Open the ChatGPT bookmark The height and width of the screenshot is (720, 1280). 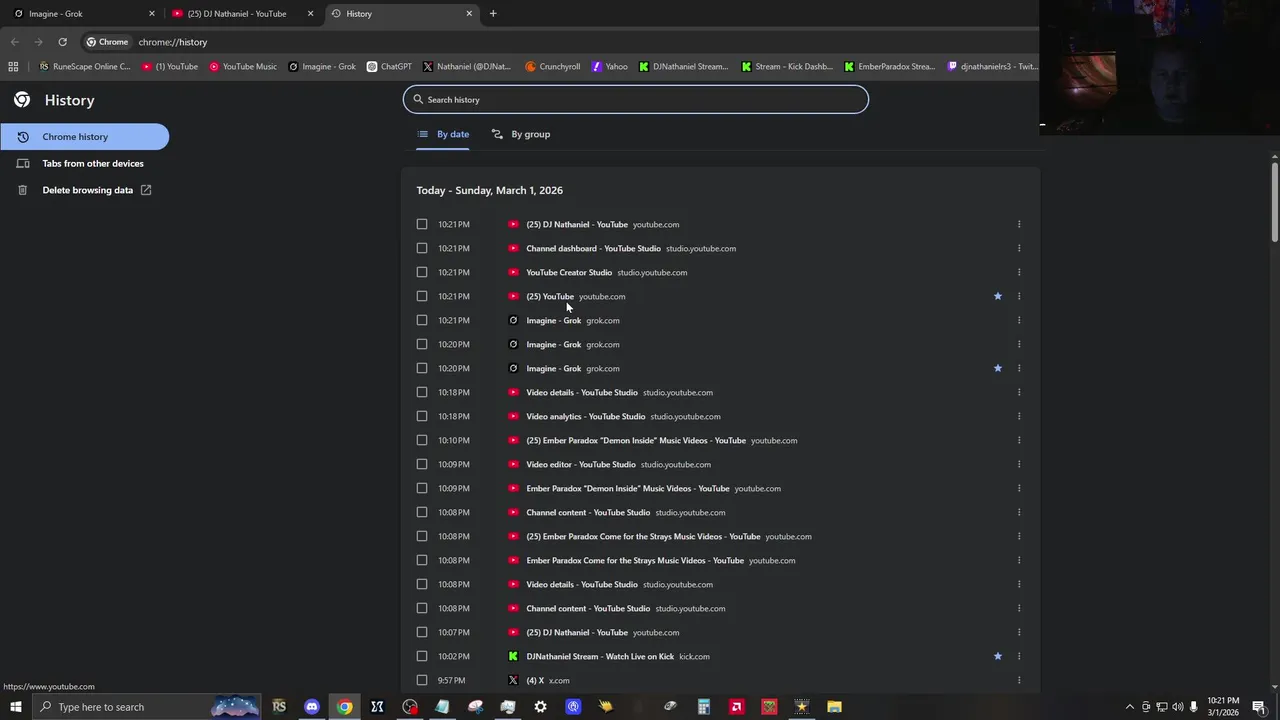coord(389,67)
